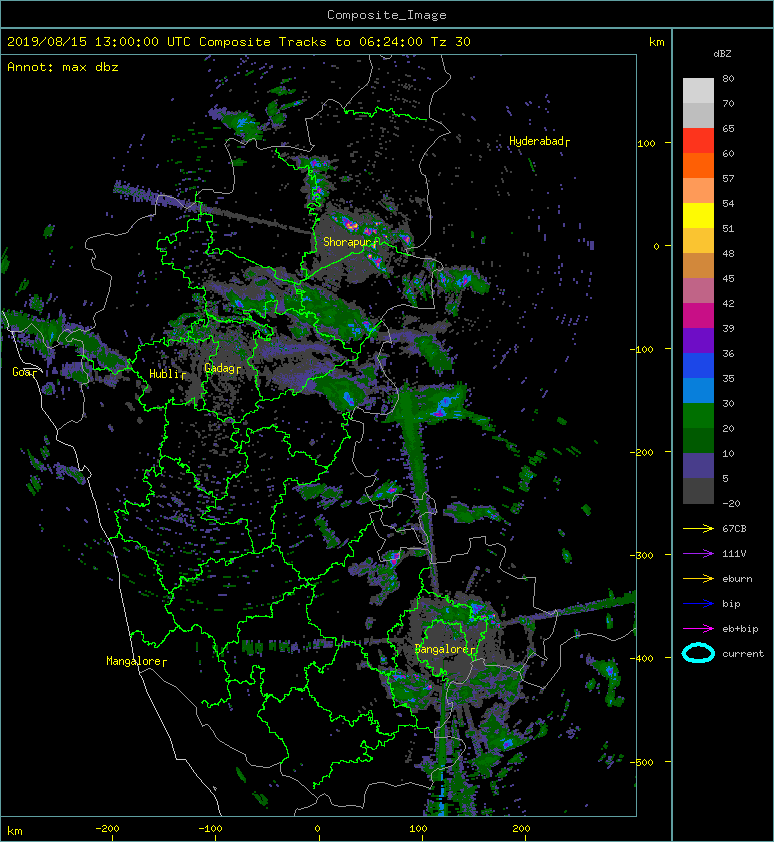Select the Gadag city label
Image resolution: width=774 pixels, height=842 pixels.
coord(220,368)
